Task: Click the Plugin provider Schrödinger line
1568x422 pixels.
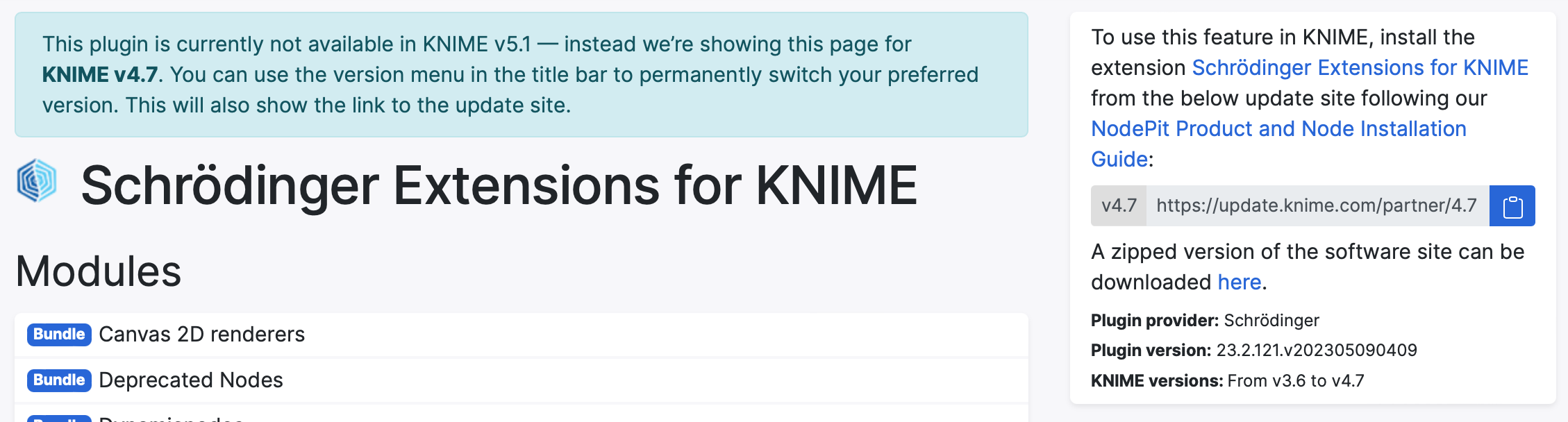Action: (x=1205, y=321)
